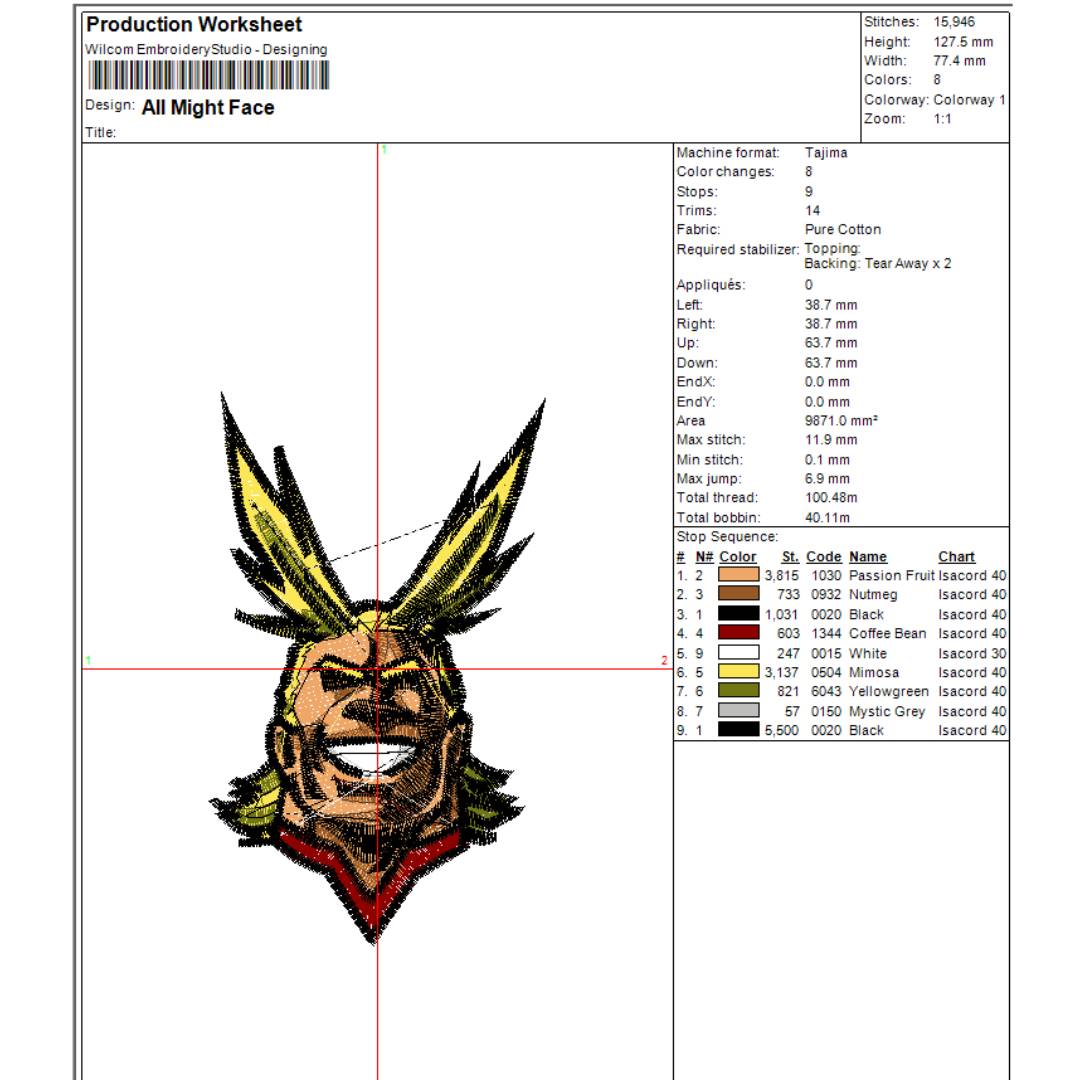This screenshot has height=1080, width=1080.
Task: Click the fabric value 'Pure Cotton'
Action: pyautogui.click(x=842, y=229)
